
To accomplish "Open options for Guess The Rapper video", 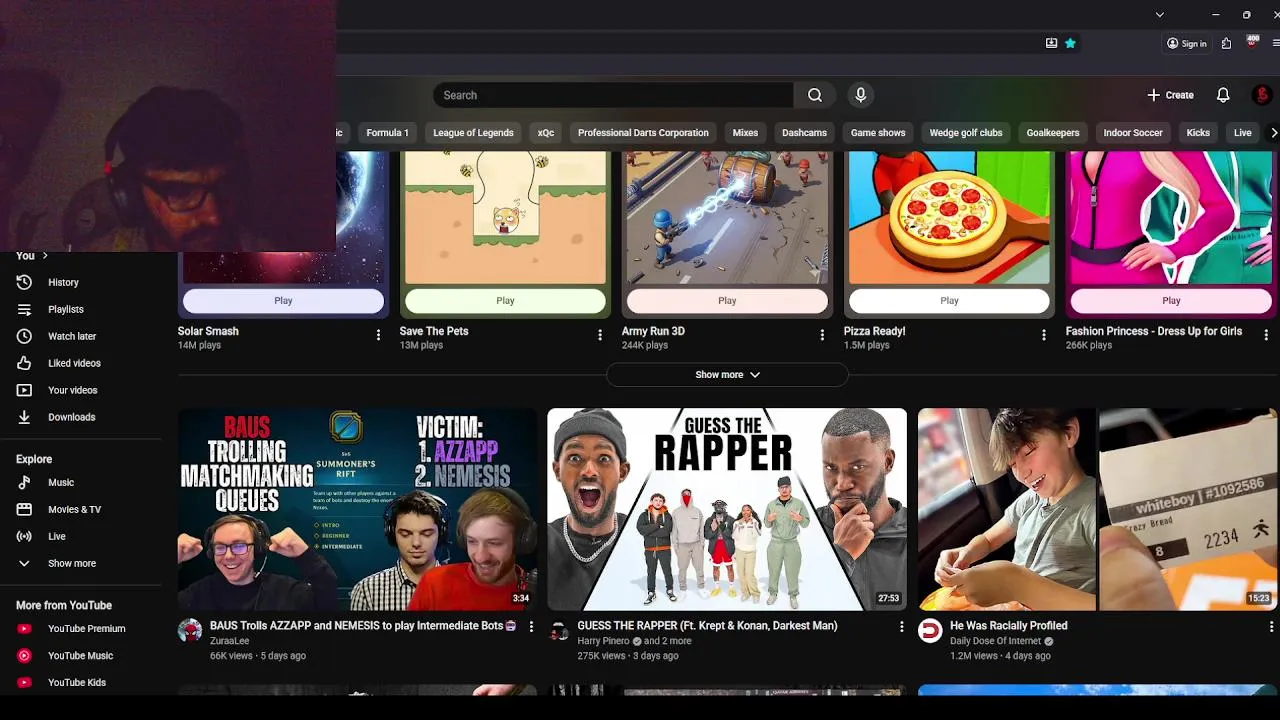I will [x=901, y=627].
